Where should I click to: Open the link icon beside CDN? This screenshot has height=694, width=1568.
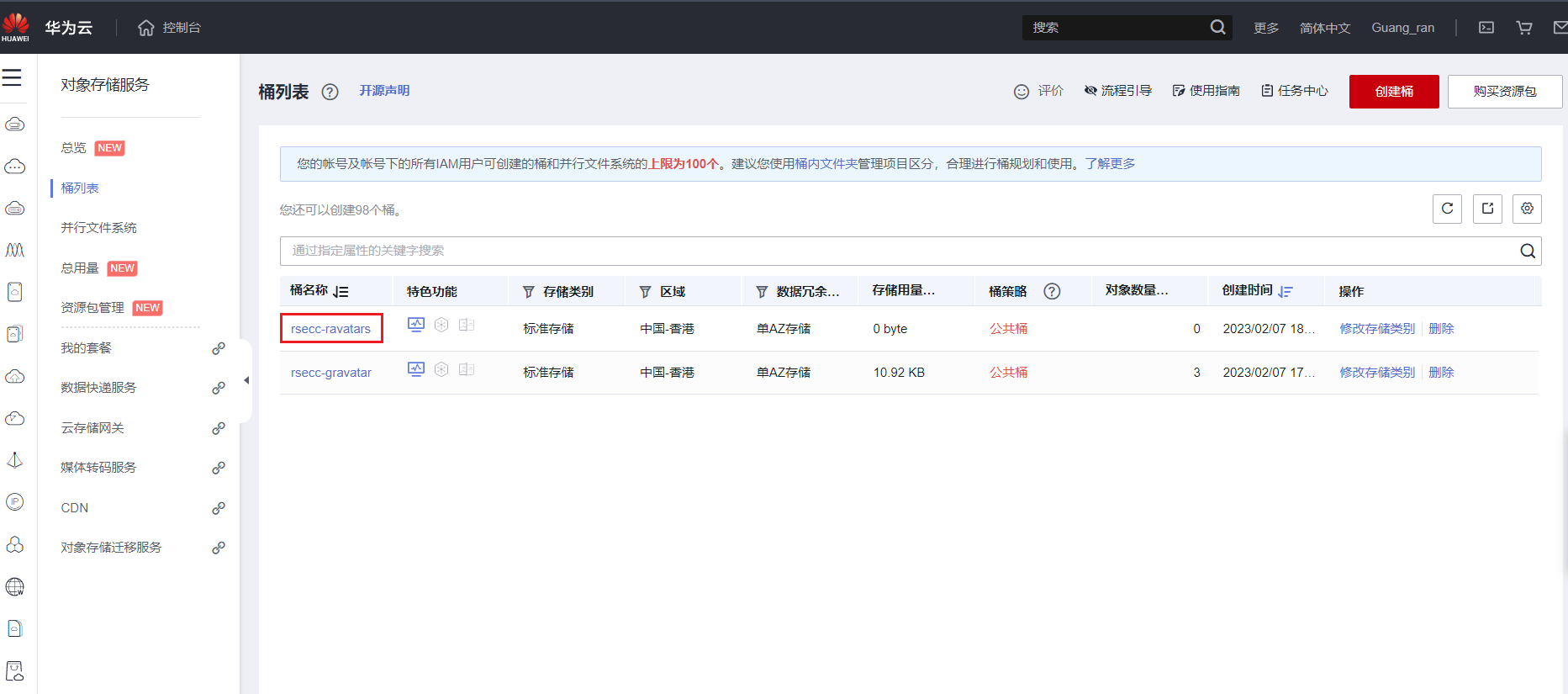tap(219, 508)
